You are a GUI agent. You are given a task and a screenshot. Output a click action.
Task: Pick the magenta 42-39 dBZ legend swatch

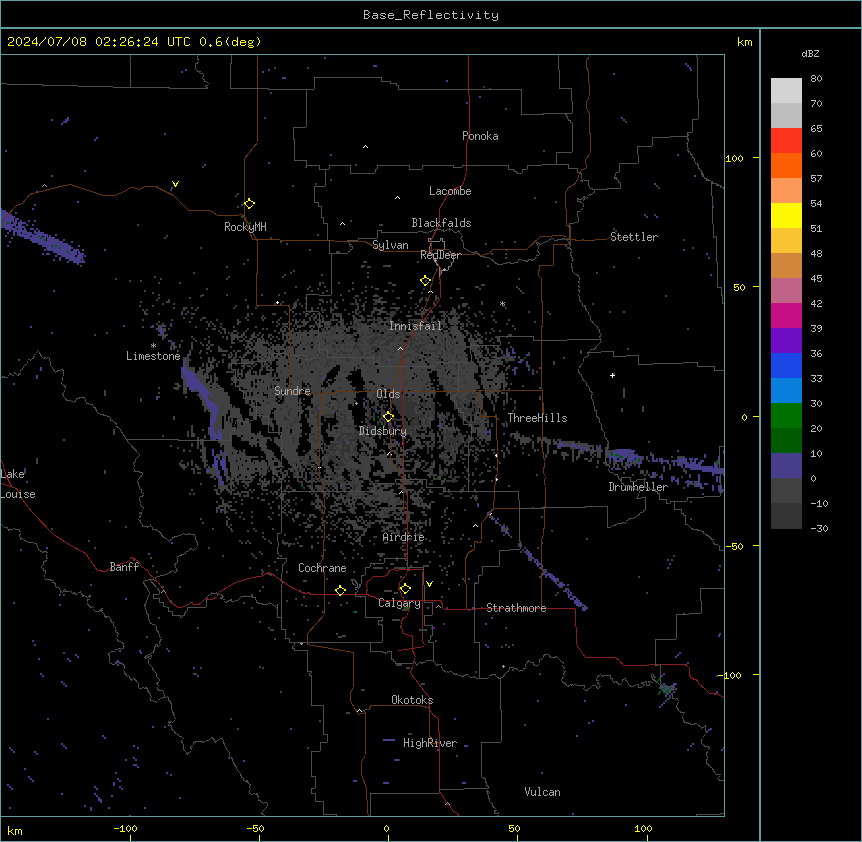pyautogui.click(x=786, y=315)
